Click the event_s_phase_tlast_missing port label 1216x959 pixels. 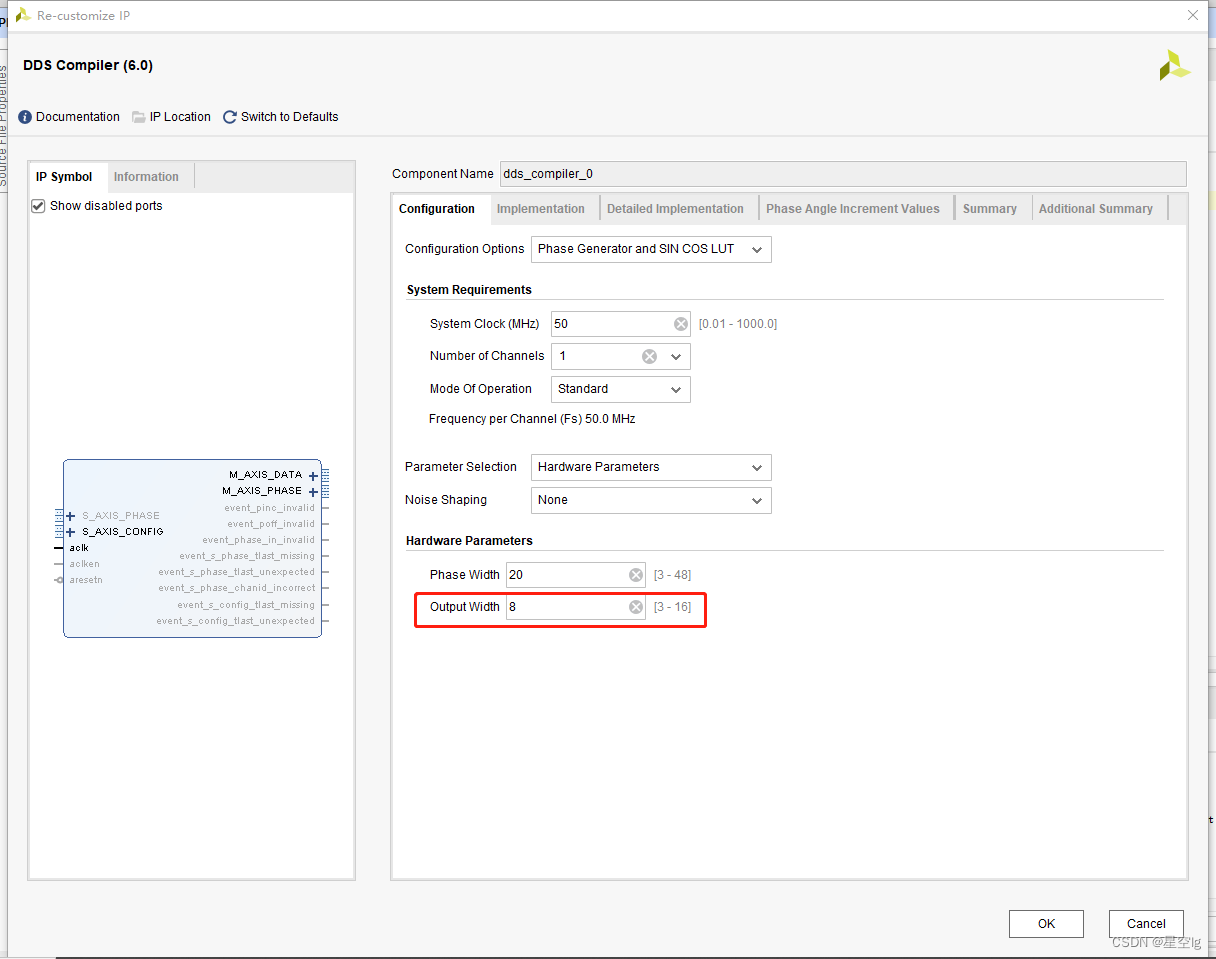pos(247,556)
